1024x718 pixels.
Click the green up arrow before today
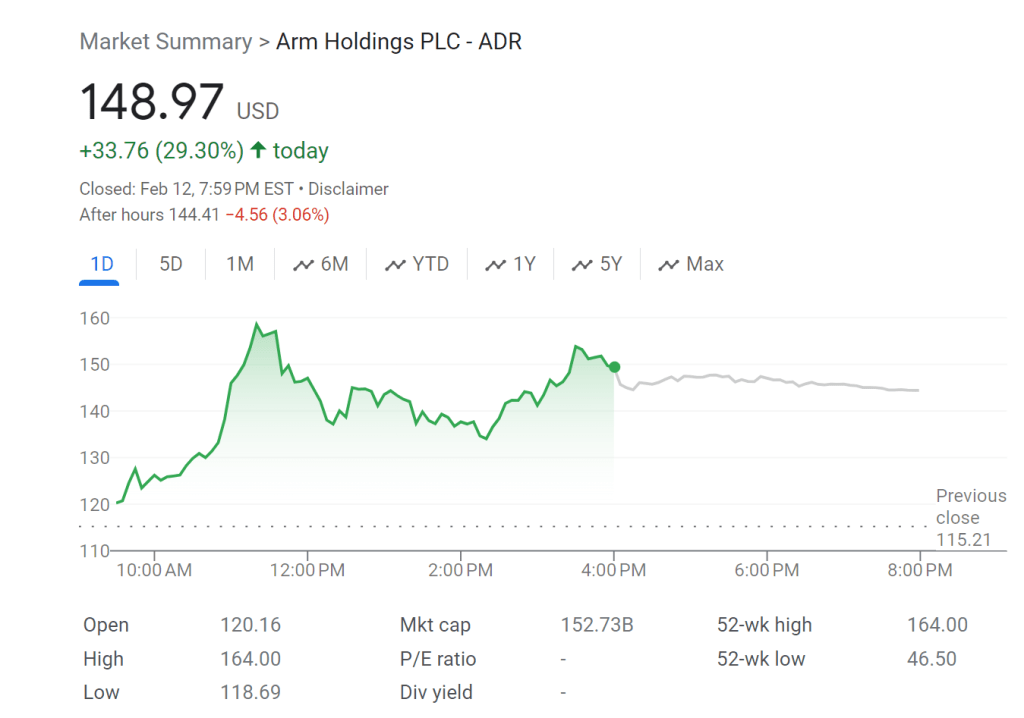click(258, 151)
